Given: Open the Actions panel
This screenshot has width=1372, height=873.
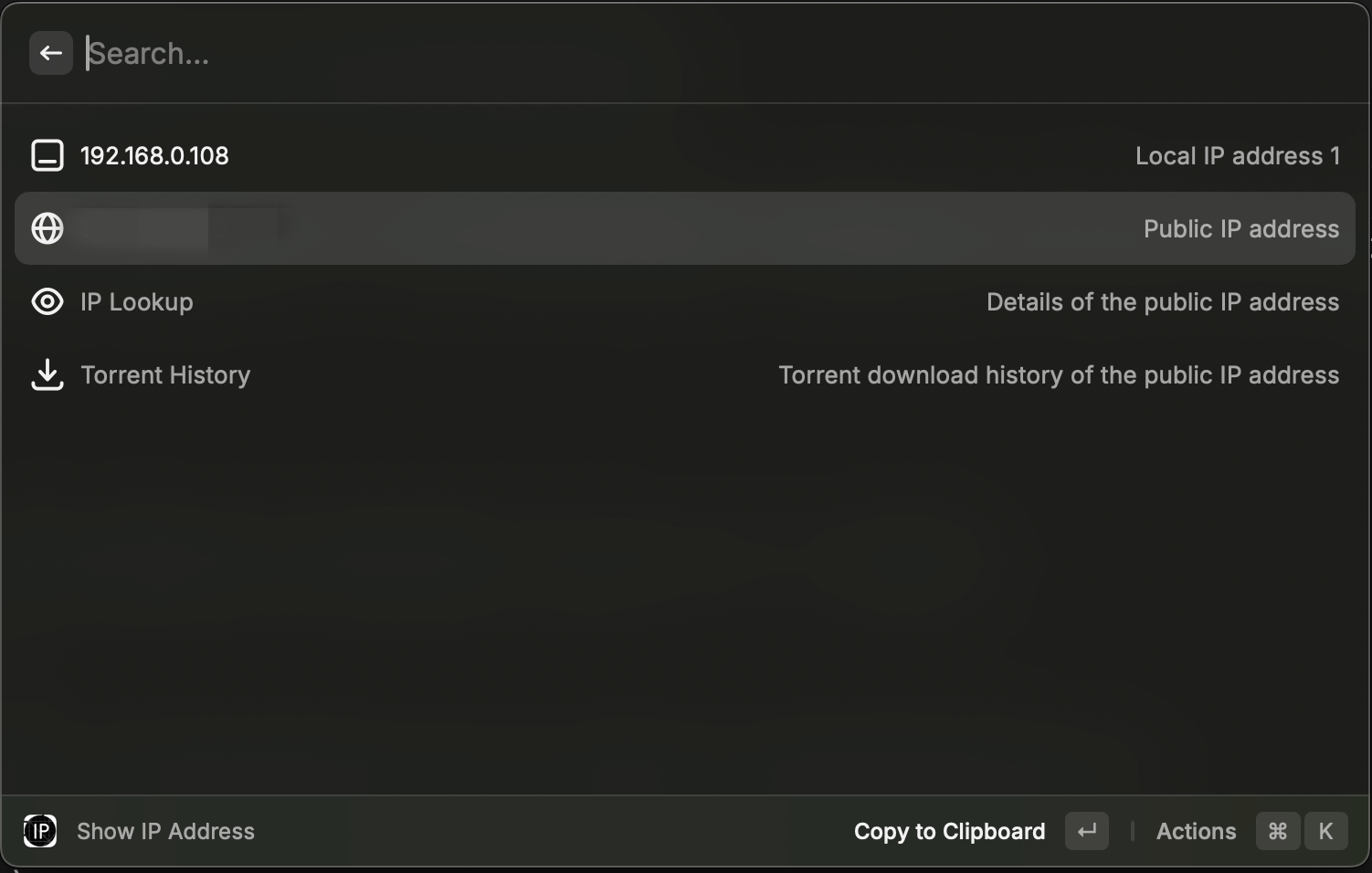Looking at the screenshot, I should click(1196, 832).
